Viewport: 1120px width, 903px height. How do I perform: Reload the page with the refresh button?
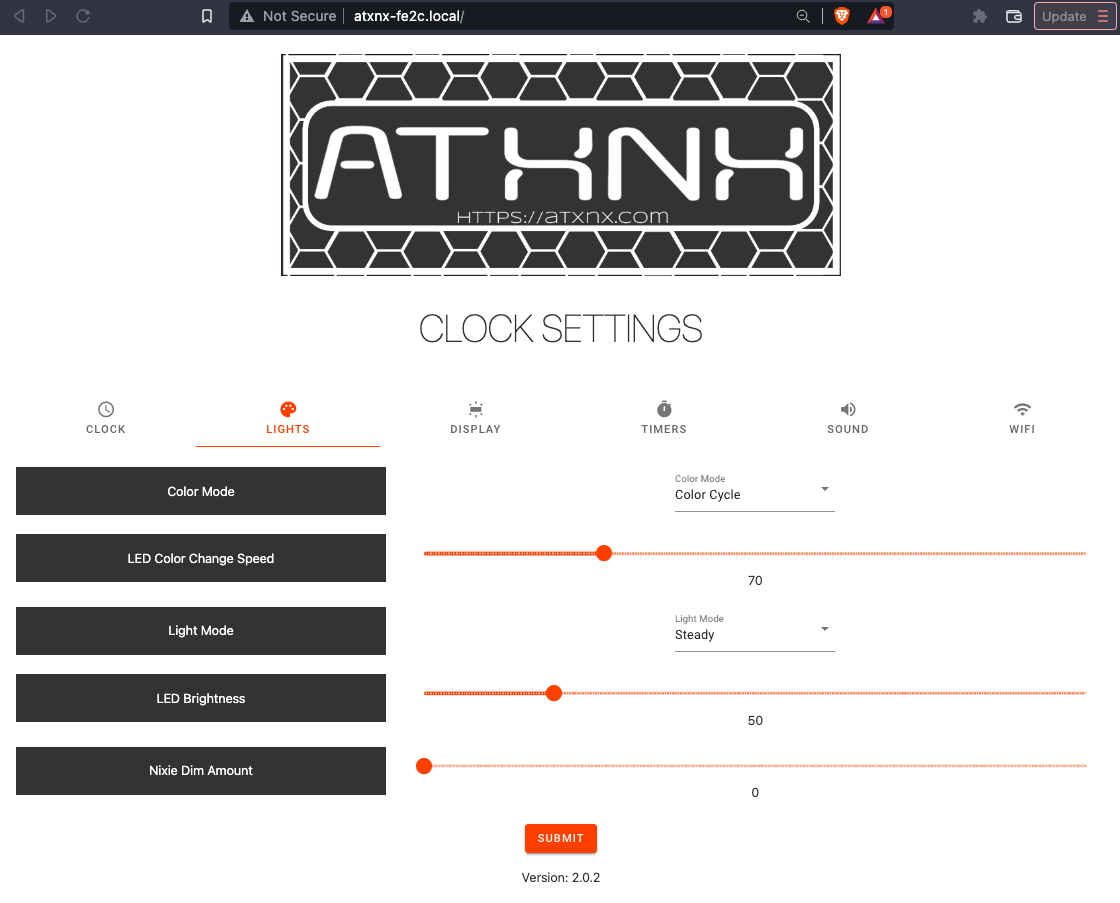point(83,16)
